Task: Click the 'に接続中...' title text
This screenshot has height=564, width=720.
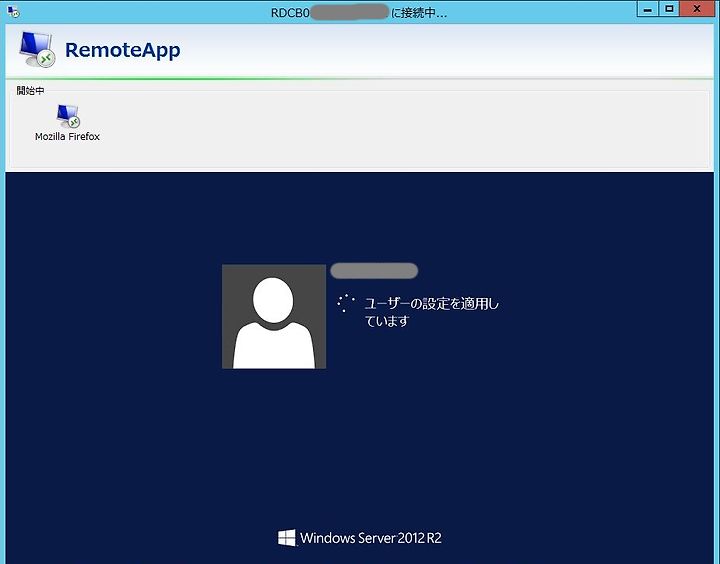Action: [x=418, y=13]
